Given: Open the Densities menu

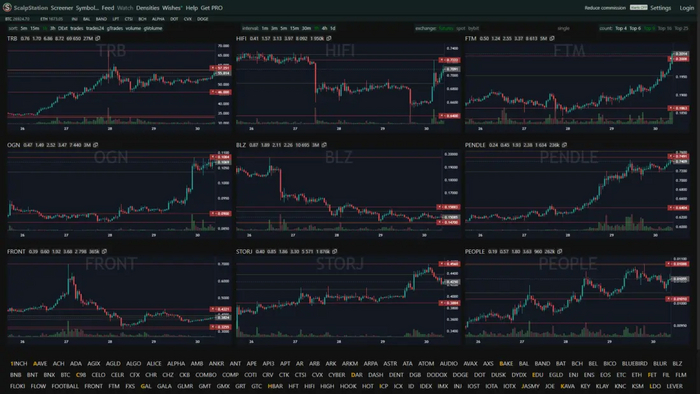Looking at the screenshot, I should coord(147,8).
